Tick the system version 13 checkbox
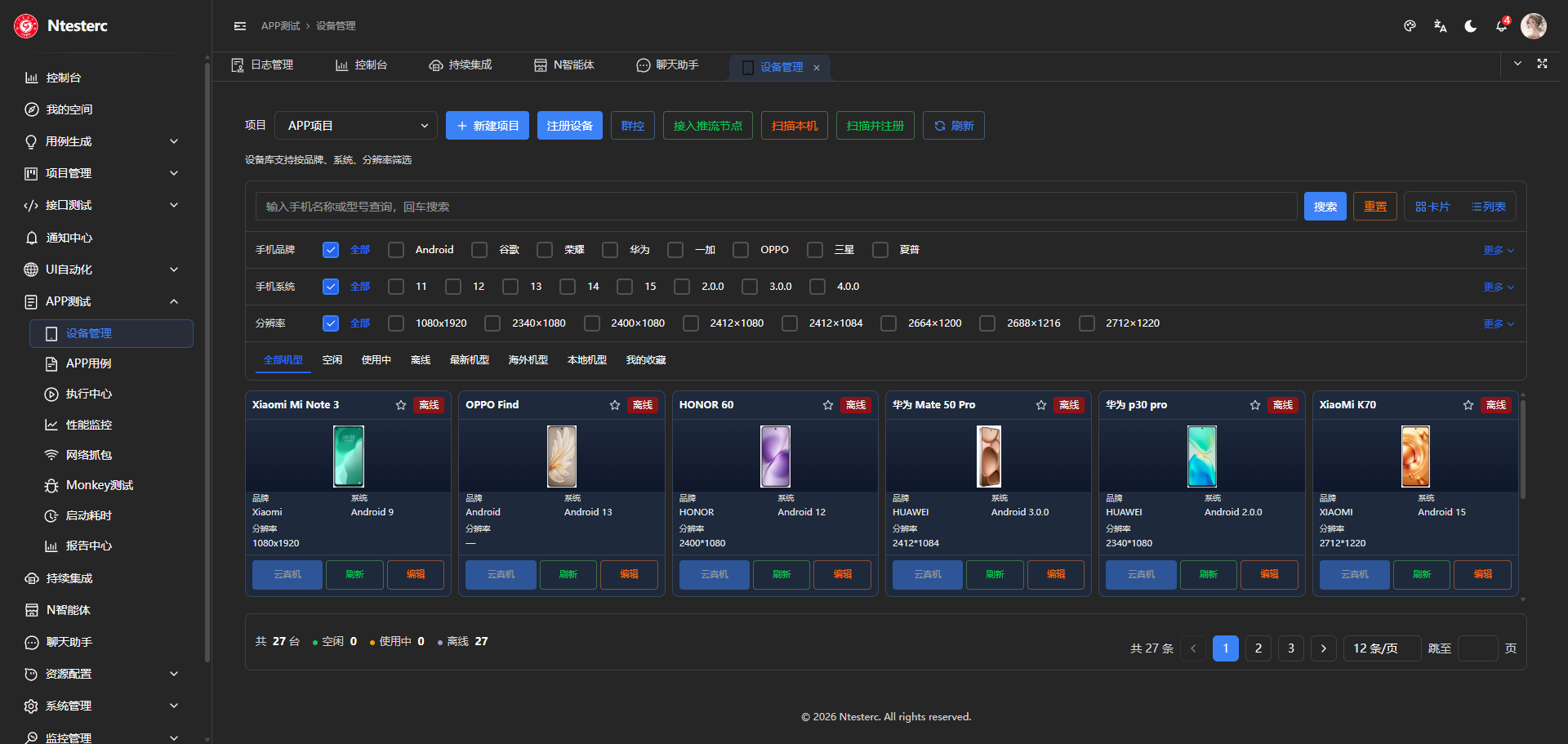Screen dimensions: 1568x744 point(510,287)
